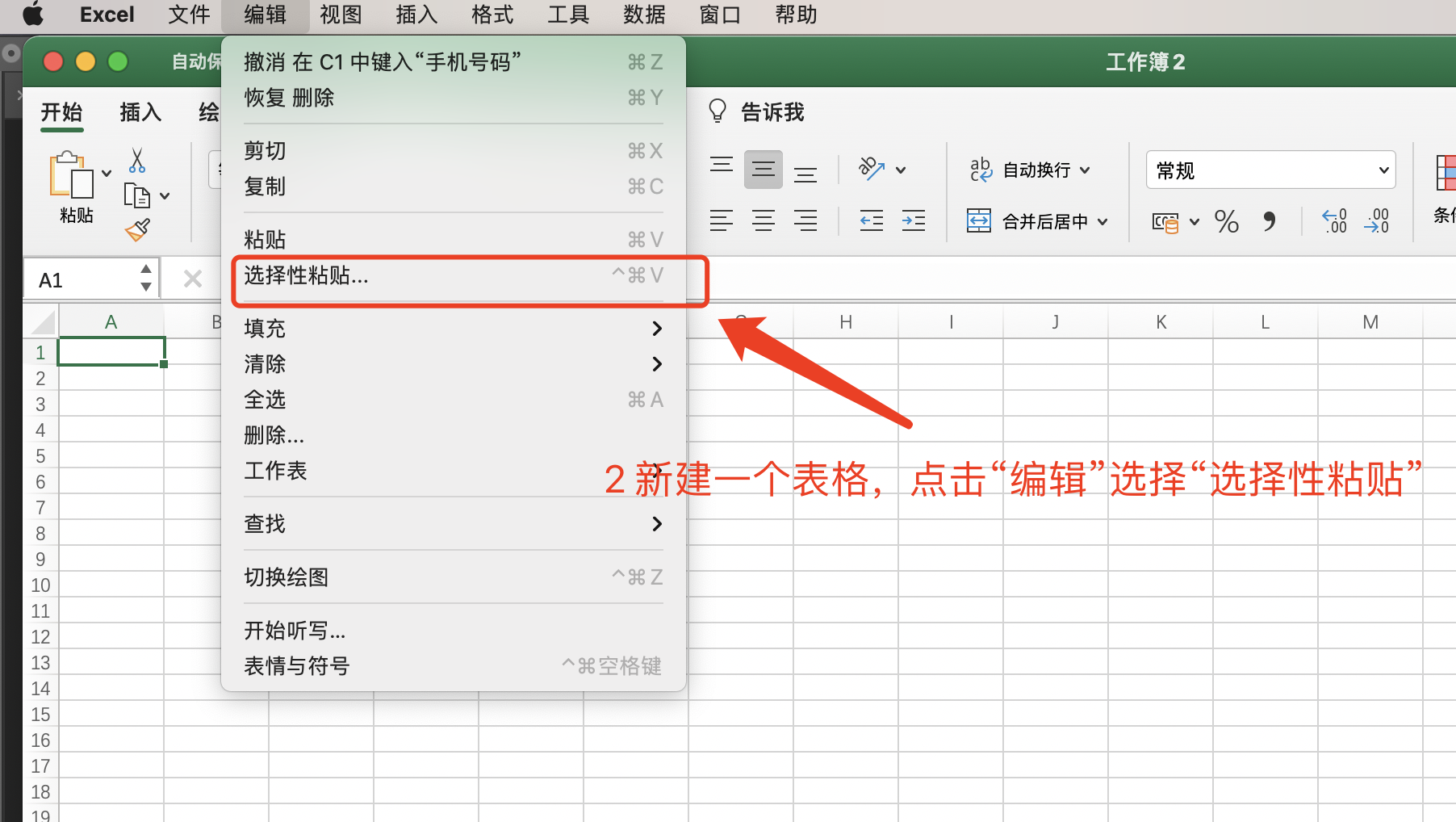Click the text orientation icon

point(872,169)
